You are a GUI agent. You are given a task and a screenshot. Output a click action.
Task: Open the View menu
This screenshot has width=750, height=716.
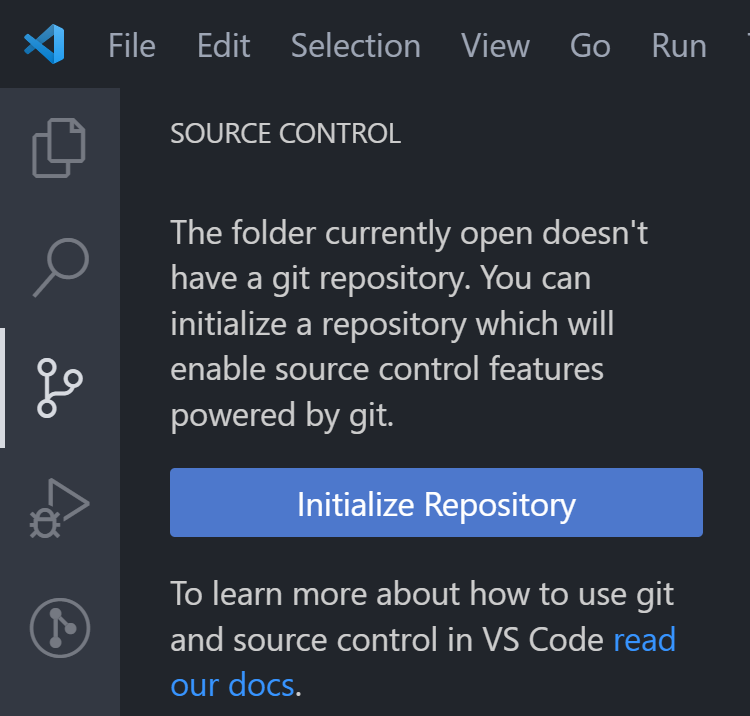click(495, 46)
